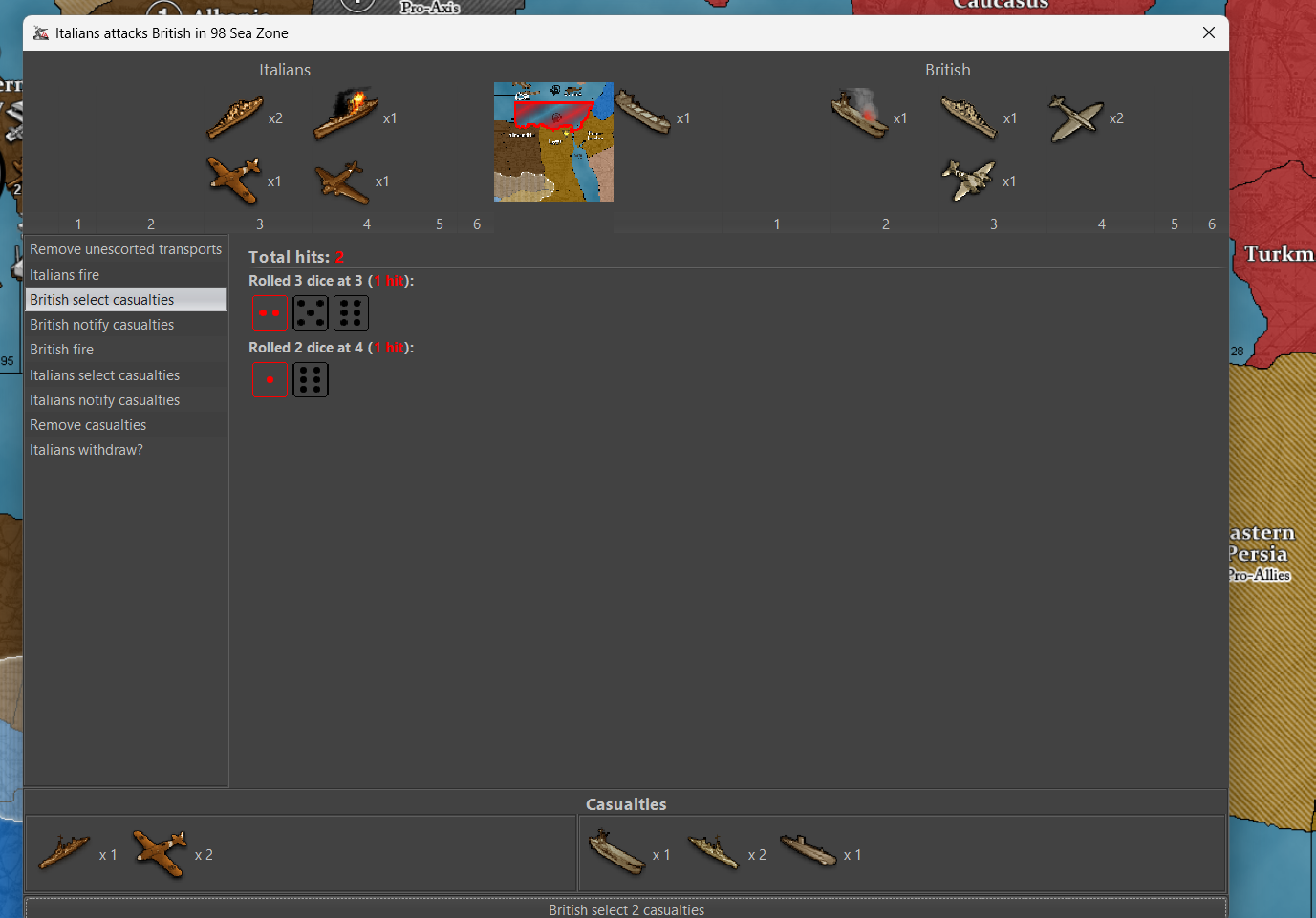Click the smoking damaged British ship icon
The height and width of the screenshot is (918, 1316).
point(860,114)
